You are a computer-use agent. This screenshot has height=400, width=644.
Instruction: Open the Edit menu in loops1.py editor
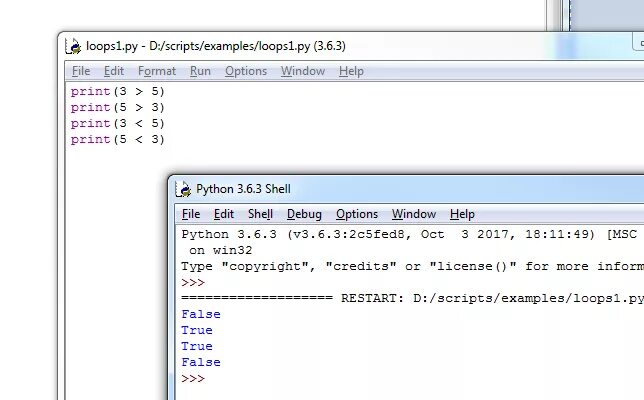pyautogui.click(x=114, y=71)
